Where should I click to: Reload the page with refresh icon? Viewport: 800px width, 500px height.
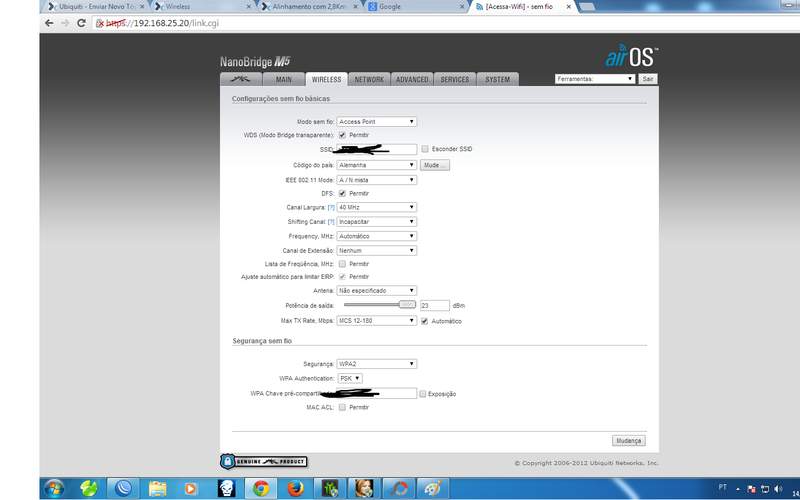click(81, 23)
